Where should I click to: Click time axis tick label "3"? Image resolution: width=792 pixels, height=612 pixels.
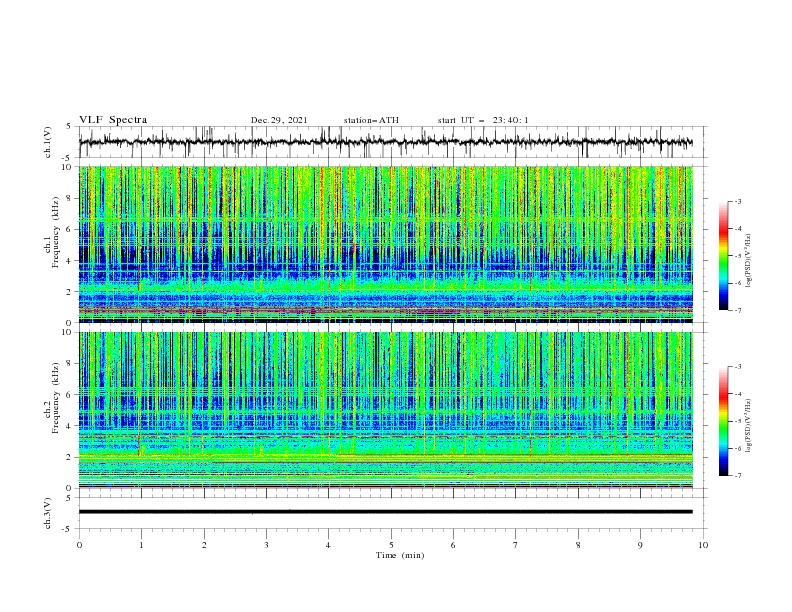click(x=266, y=545)
